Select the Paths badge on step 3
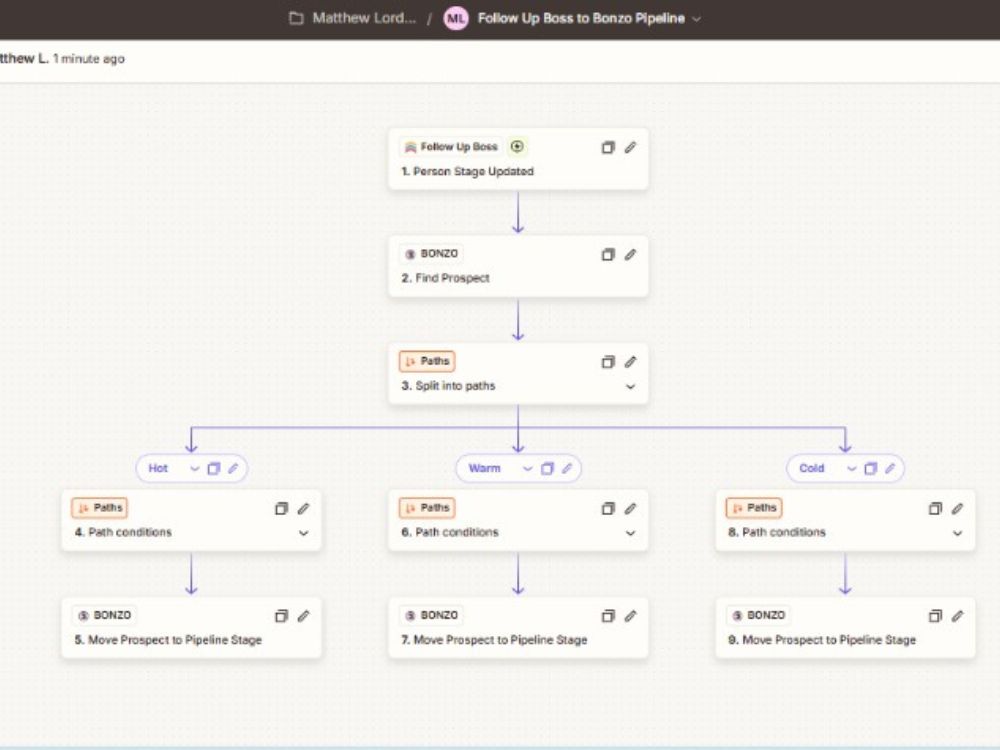This screenshot has width=1000, height=750. (x=427, y=361)
